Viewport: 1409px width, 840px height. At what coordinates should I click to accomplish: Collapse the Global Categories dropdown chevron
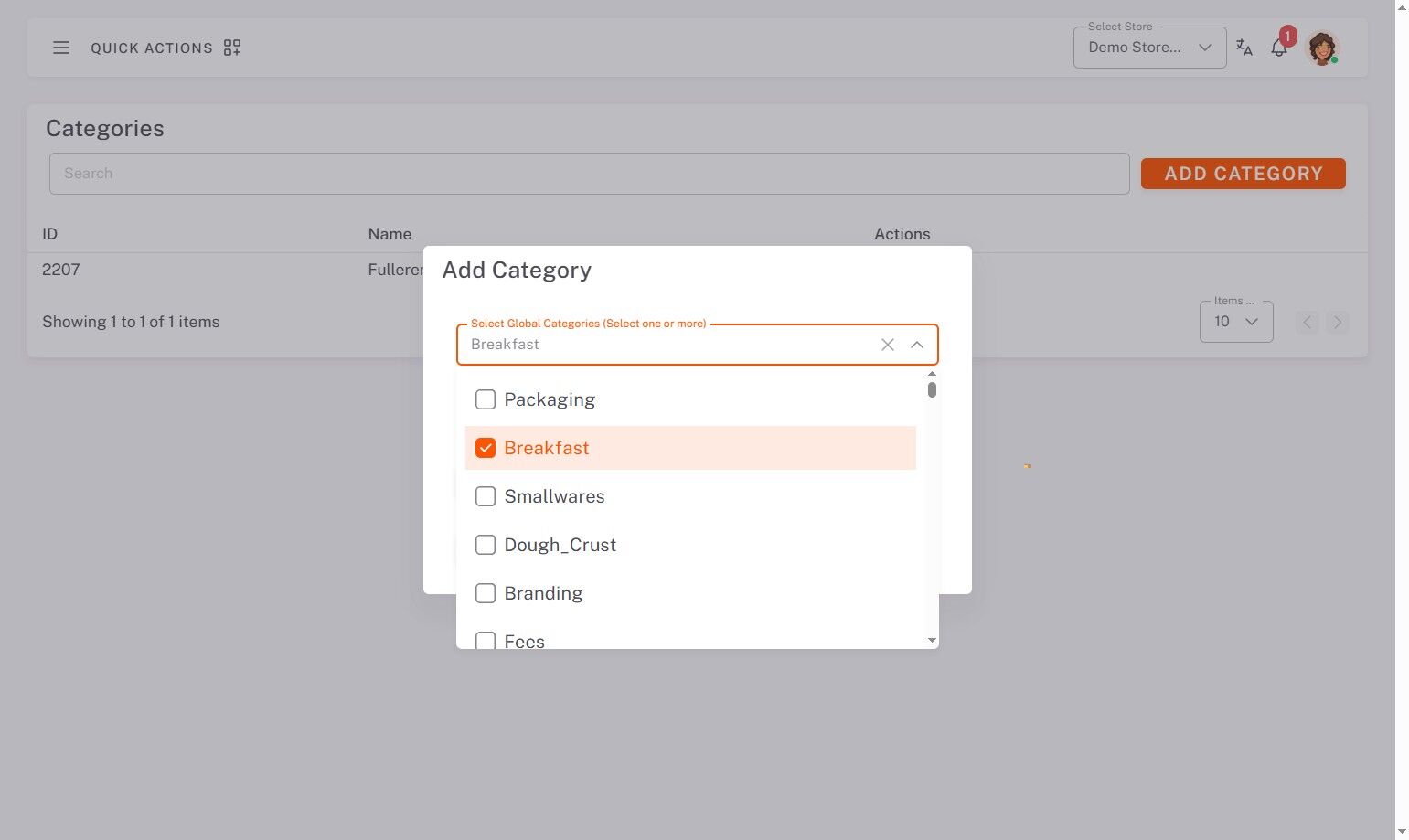pos(916,345)
